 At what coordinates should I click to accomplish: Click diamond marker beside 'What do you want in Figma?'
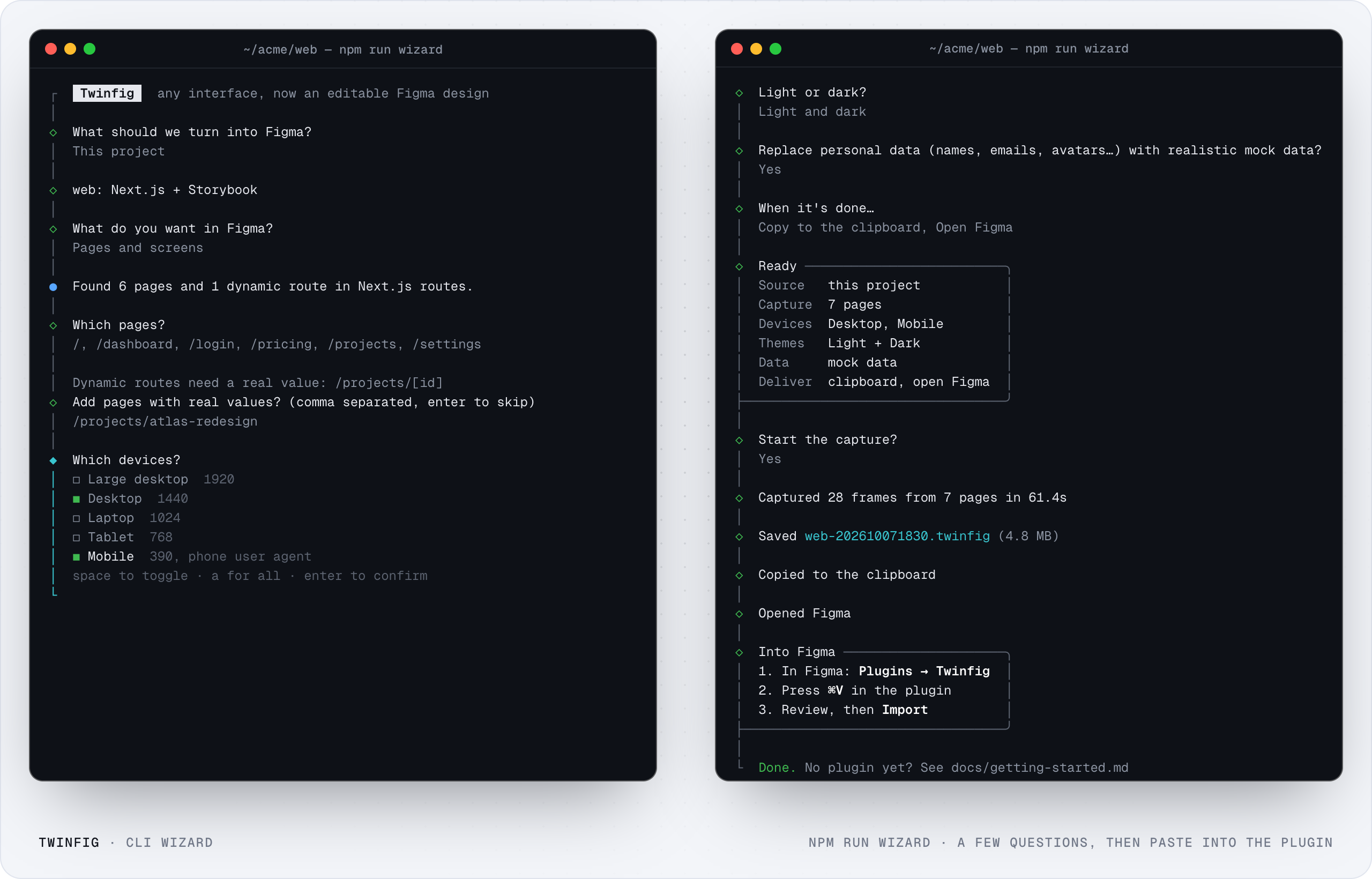coord(53,229)
